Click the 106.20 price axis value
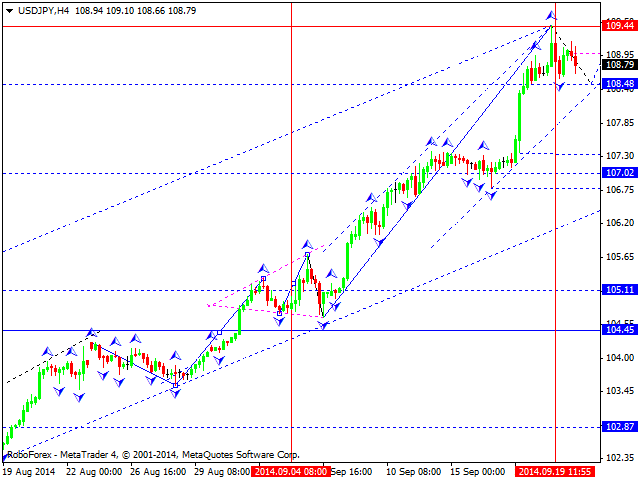The image size is (640, 480). pos(620,223)
